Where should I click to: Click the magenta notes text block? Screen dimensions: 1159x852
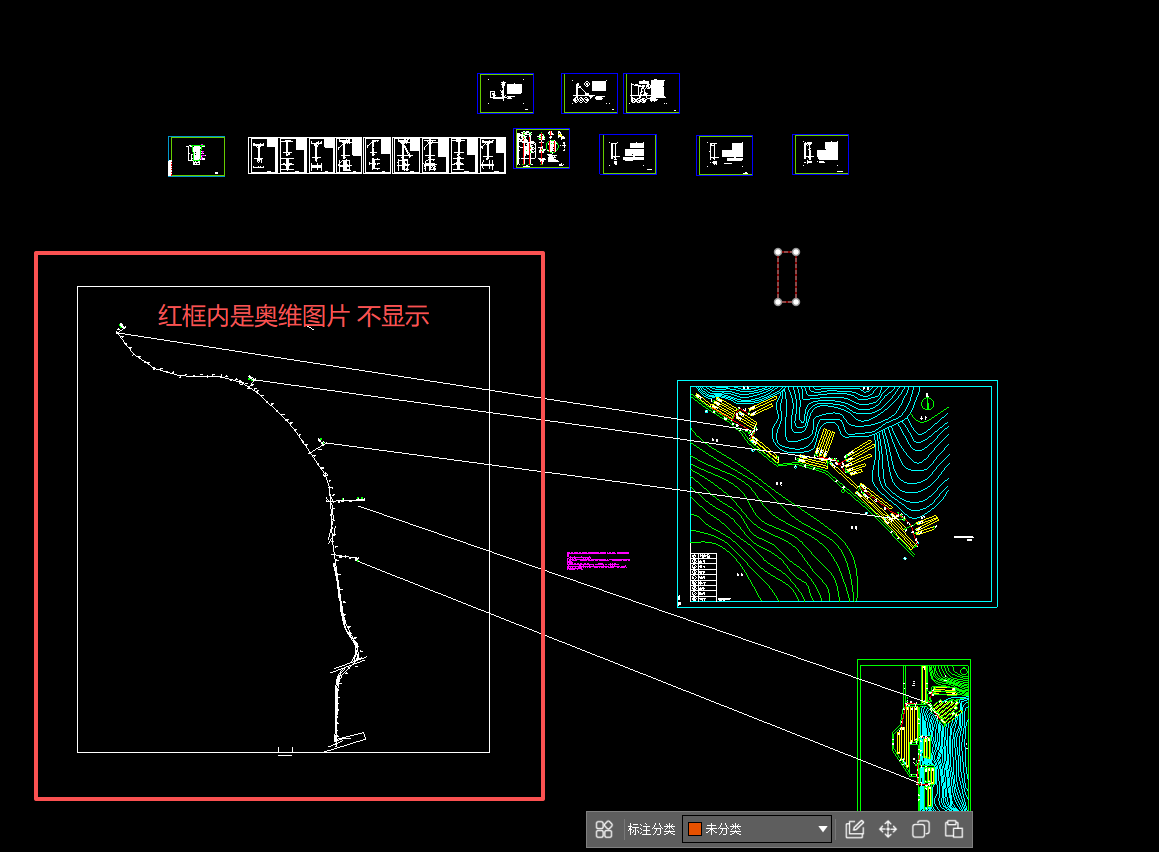pyautogui.click(x=598, y=560)
